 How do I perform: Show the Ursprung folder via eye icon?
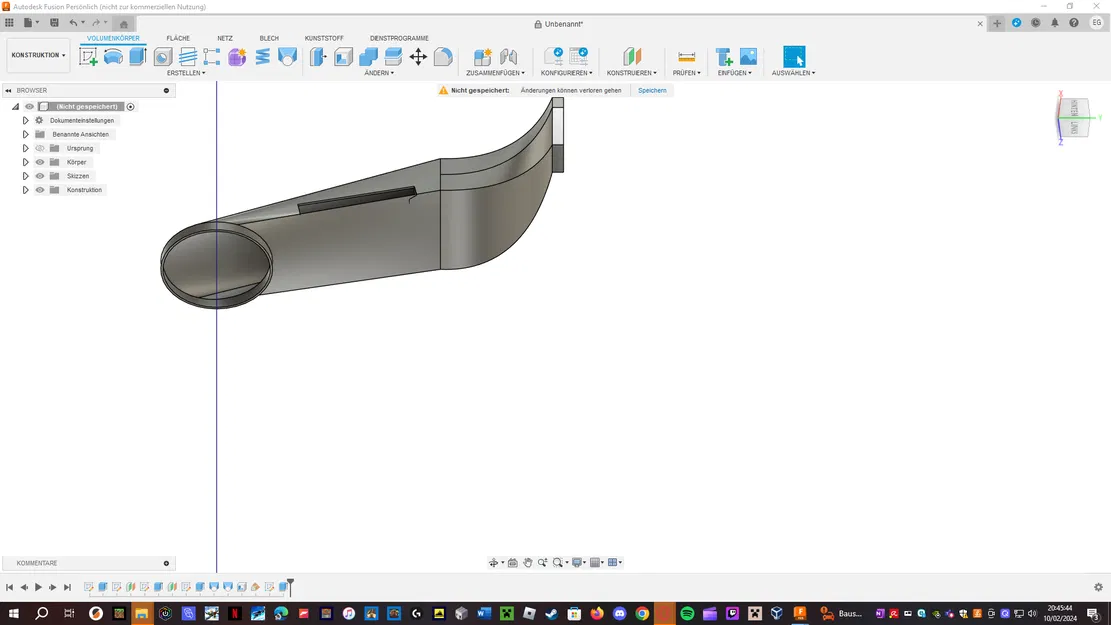40,148
